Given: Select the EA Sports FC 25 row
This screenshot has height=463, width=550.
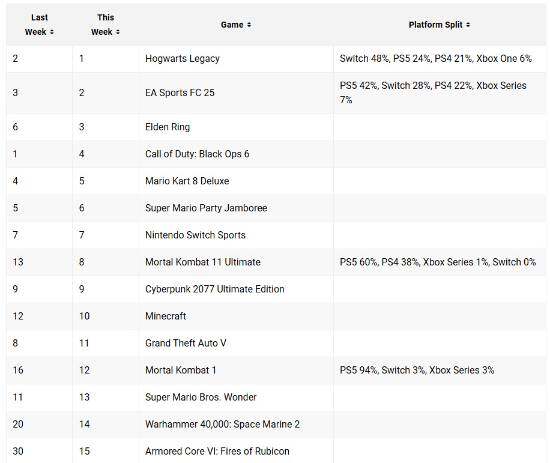Looking at the screenshot, I should tap(276, 93).
